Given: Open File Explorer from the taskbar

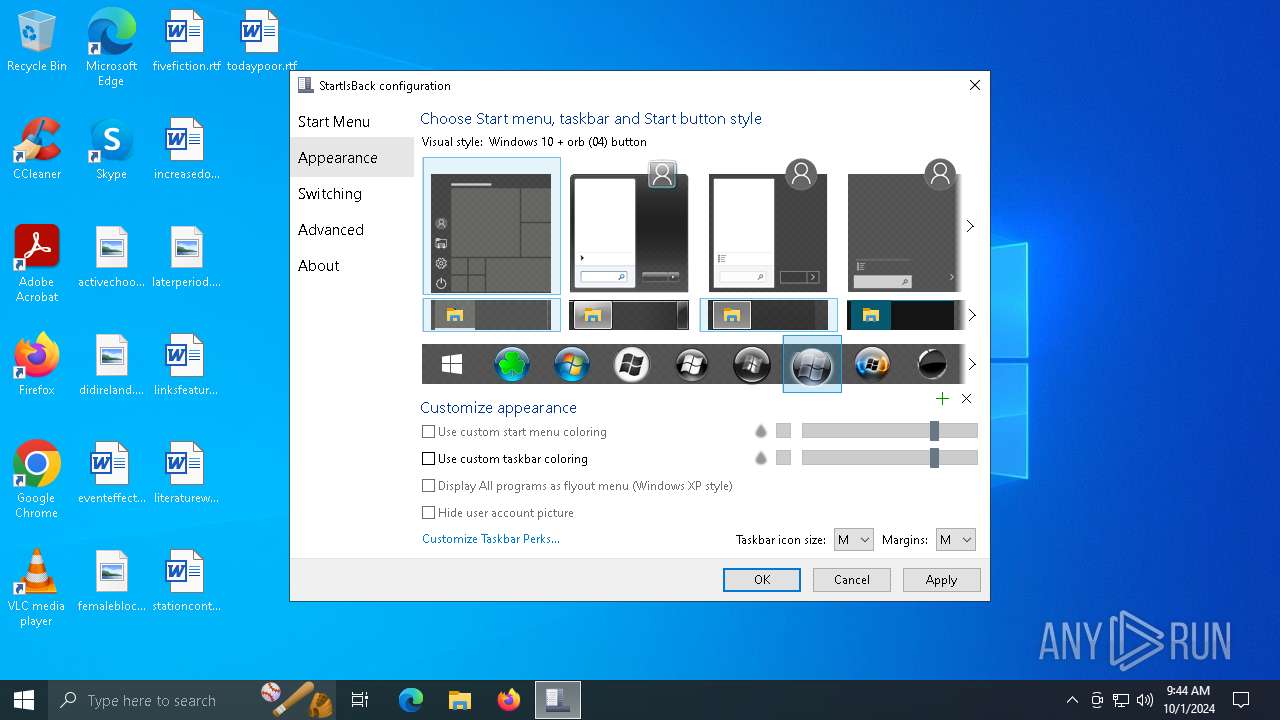Looking at the screenshot, I should click(460, 700).
